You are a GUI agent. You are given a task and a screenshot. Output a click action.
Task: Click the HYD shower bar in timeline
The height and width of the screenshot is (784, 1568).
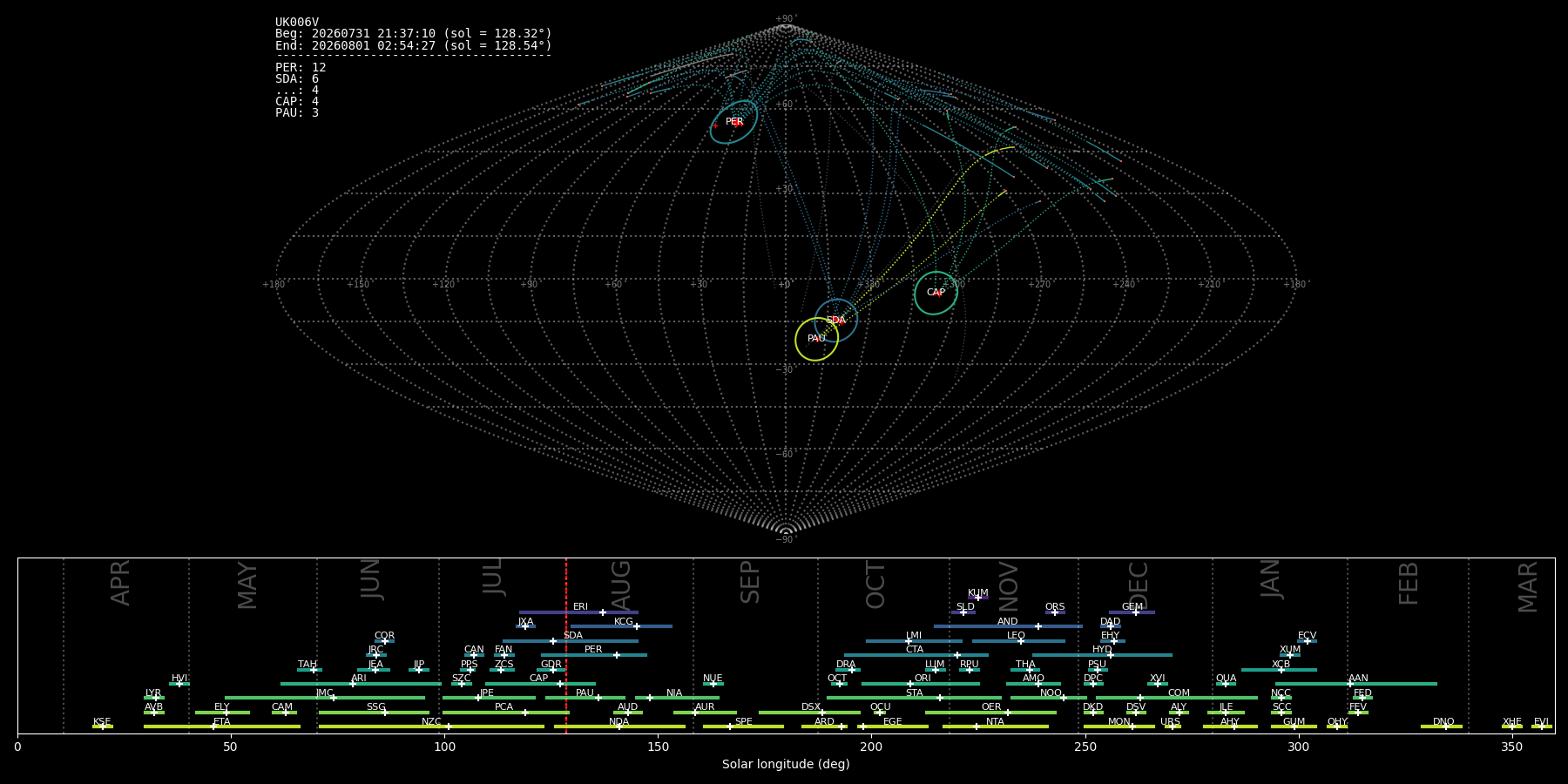(x=1102, y=655)
